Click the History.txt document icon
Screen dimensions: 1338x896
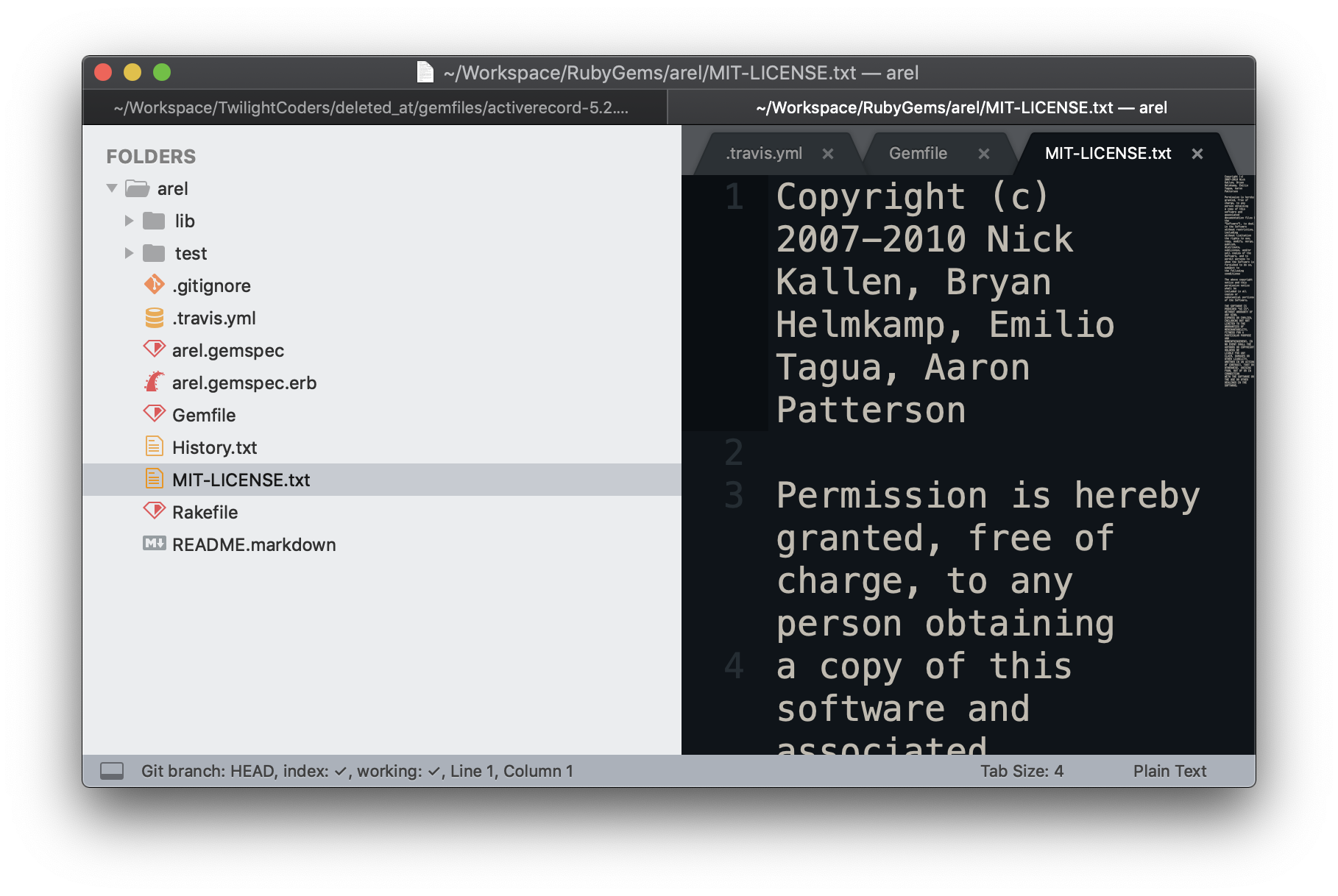coord(154,447)
